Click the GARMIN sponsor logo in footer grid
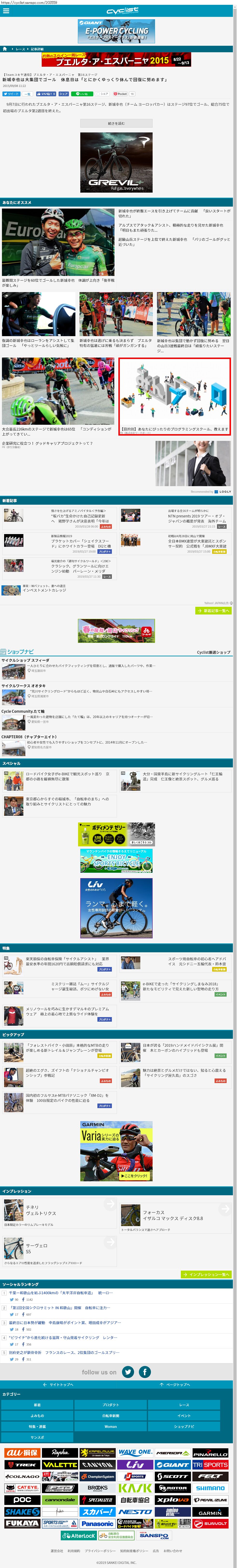 [210, 1512]
